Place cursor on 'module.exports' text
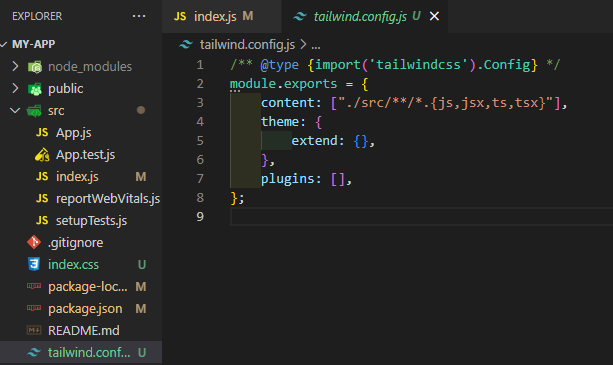 click(x=283, y=84)
